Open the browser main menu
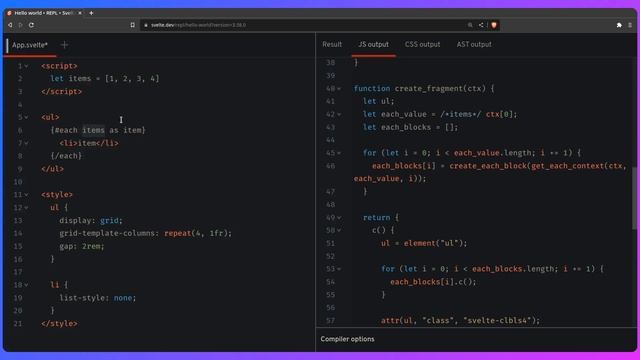Screen dimensions: 640x360 pos(630,25)
